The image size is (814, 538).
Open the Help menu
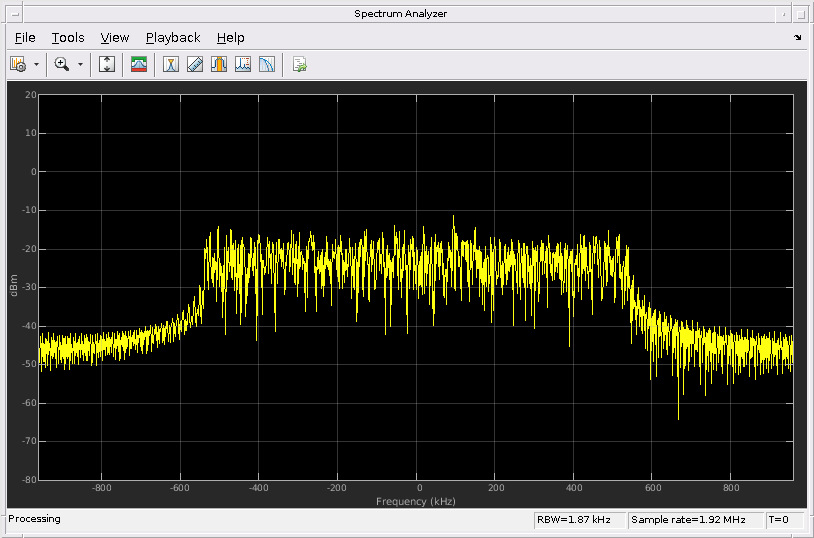click(230, 37)
